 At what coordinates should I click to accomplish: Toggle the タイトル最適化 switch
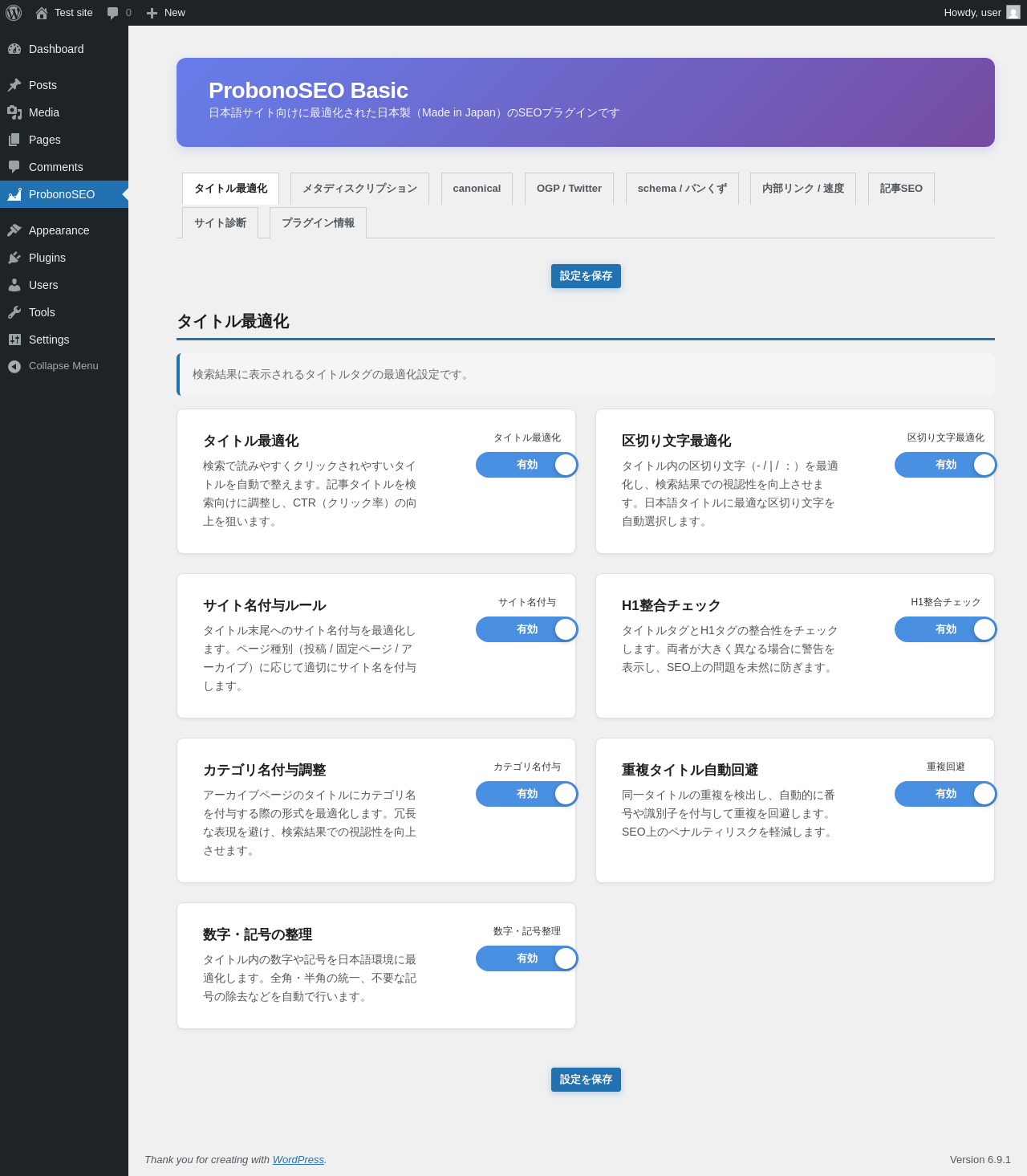527,465
